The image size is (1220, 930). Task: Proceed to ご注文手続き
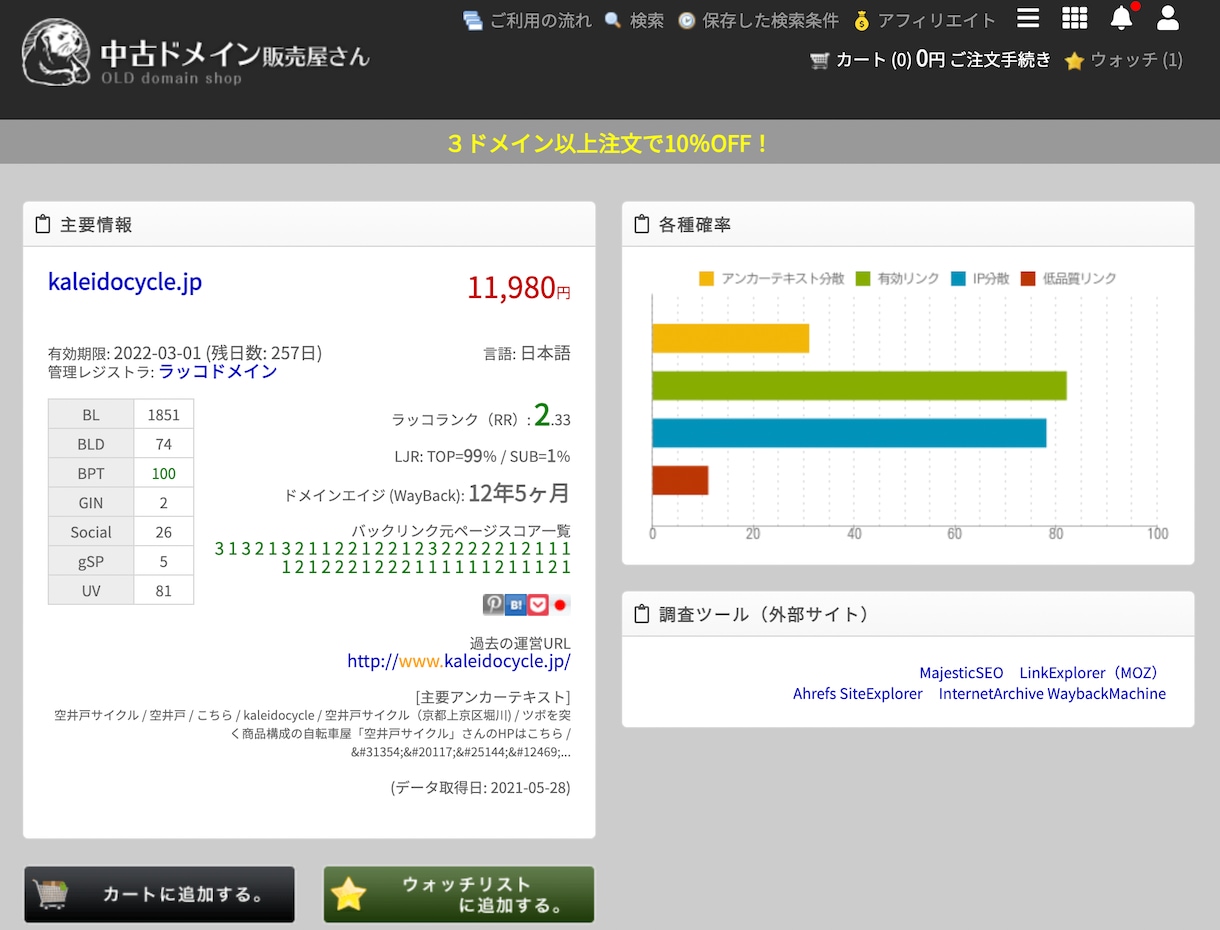(1000, 60)
